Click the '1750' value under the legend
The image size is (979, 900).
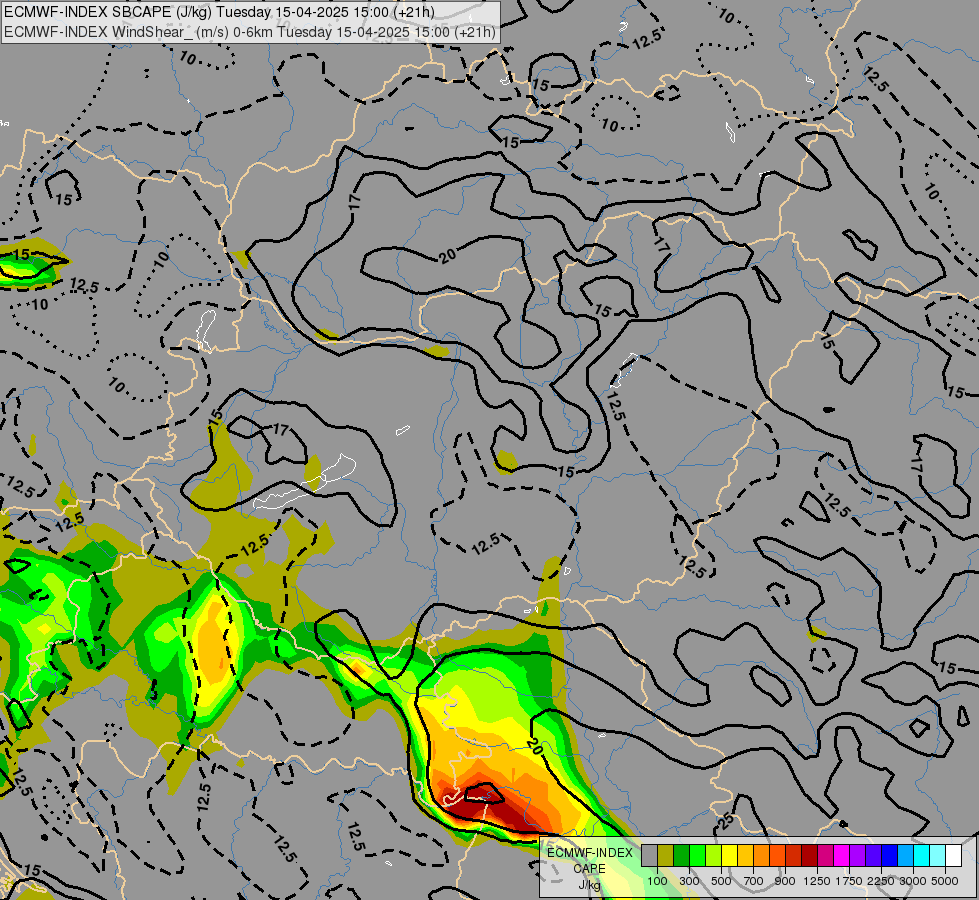click(849, 881)
